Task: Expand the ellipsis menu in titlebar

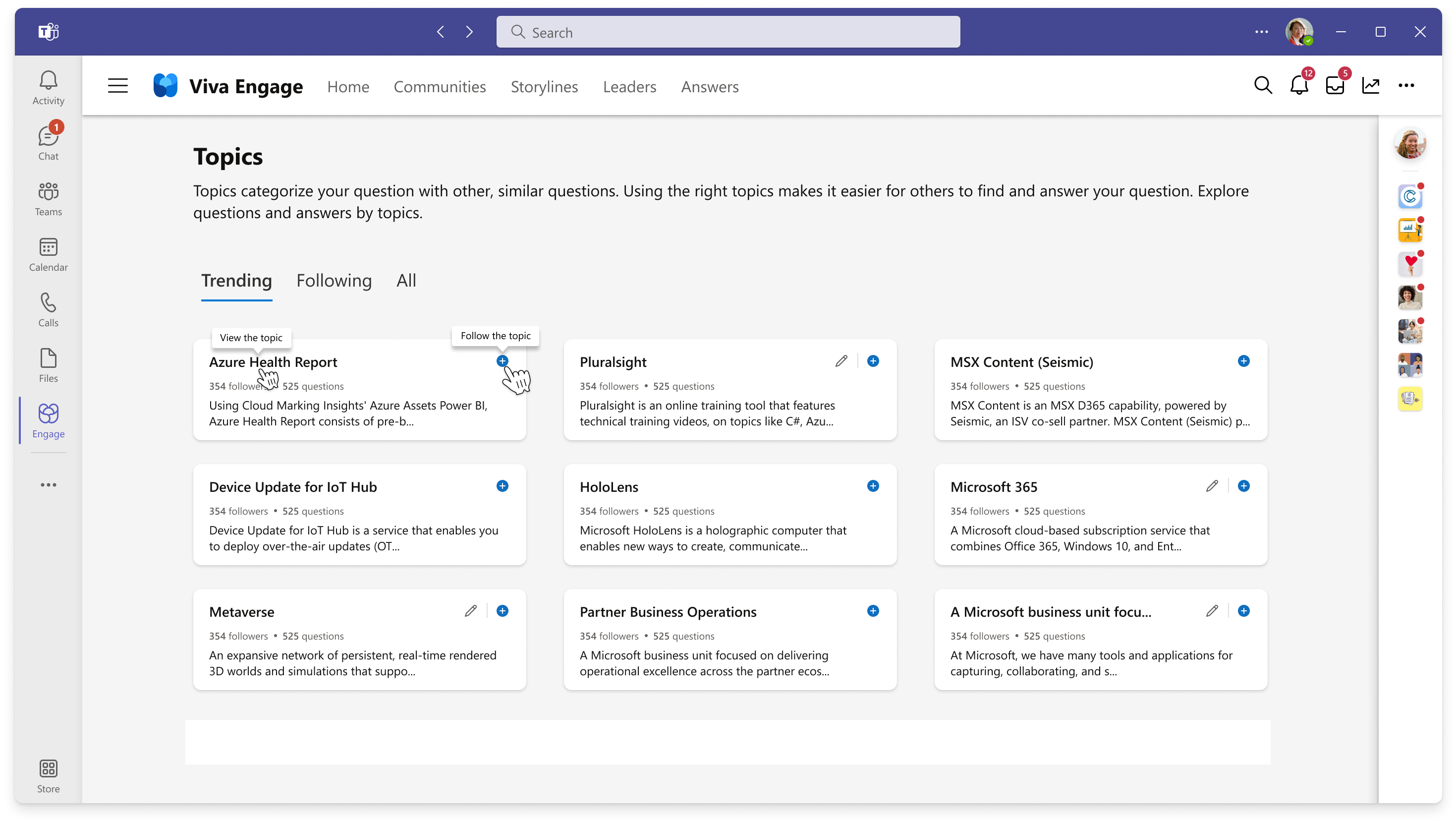Action: tap(1261, 32)
